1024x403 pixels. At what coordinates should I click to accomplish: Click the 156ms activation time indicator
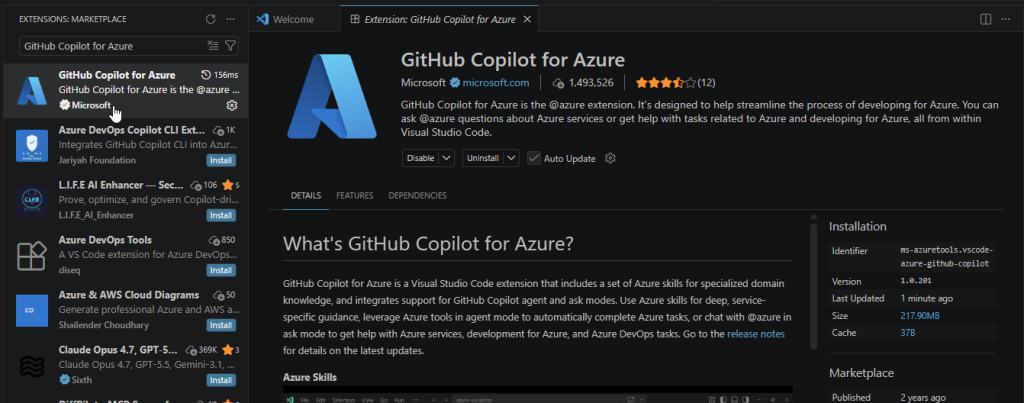[219, 75]
